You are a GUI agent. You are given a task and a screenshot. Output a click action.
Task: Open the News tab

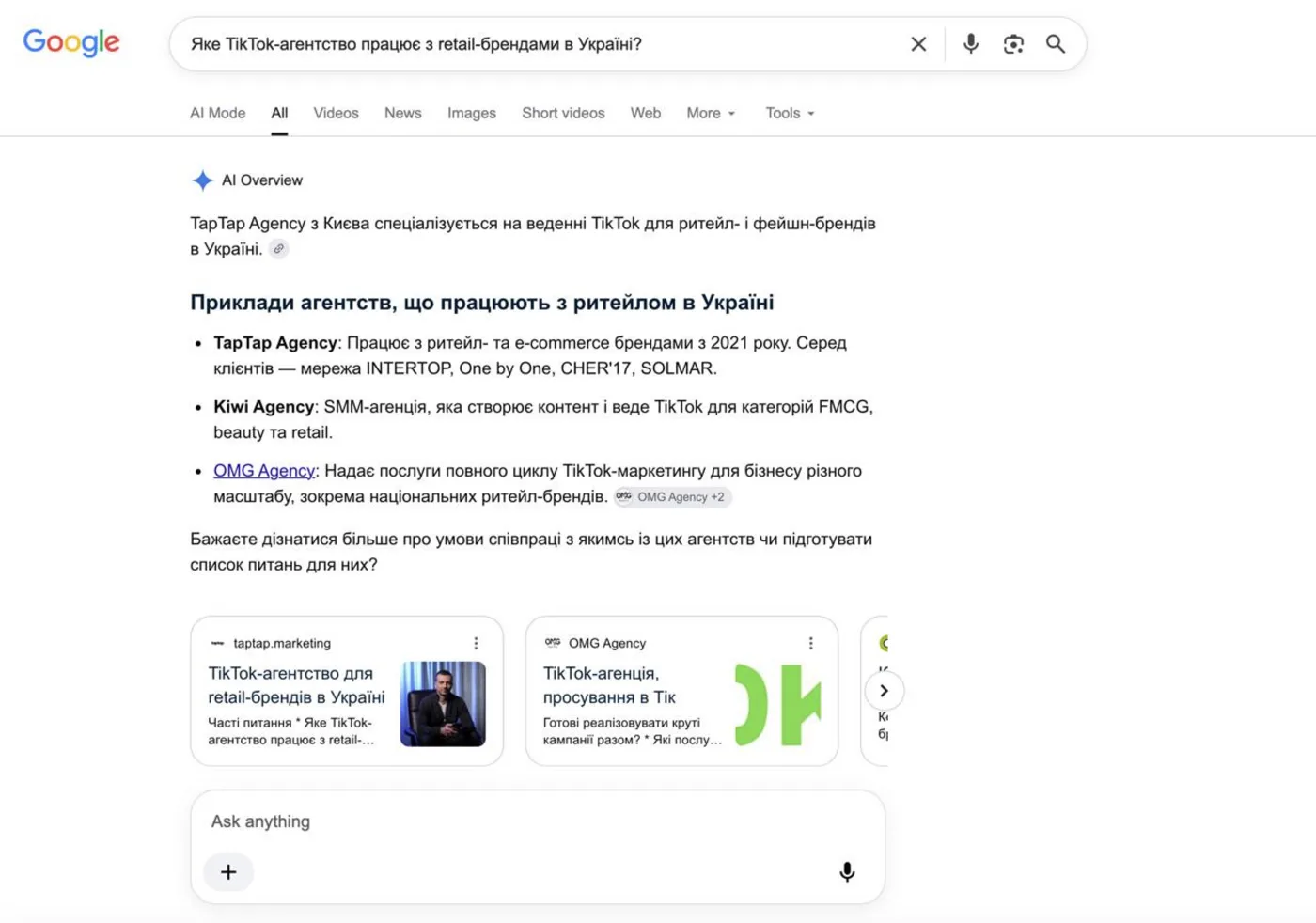[x=403, y=113]
